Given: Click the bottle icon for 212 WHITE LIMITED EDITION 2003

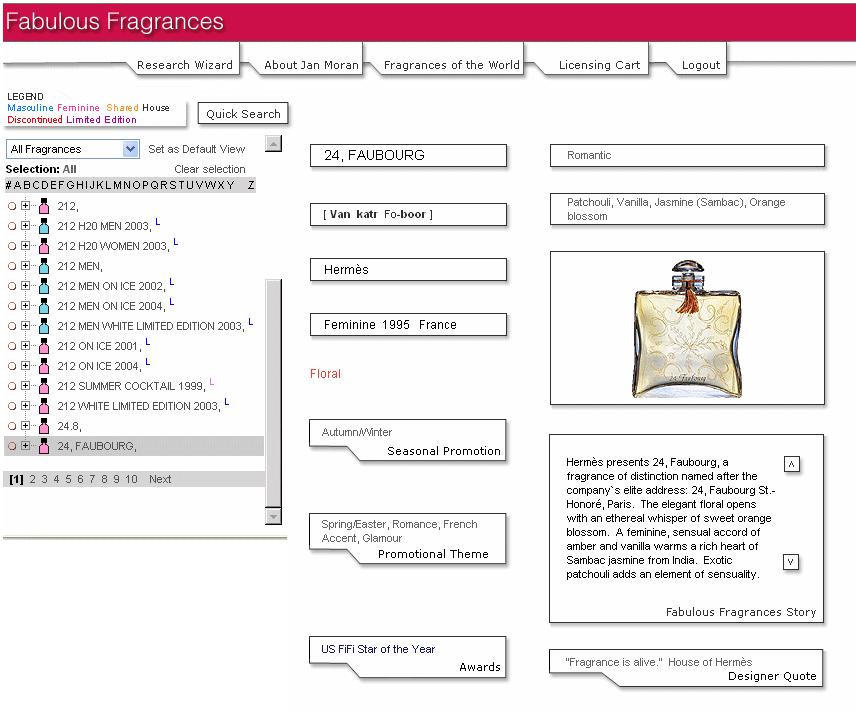Looking at the screenshot, I should tap(44, 406).
